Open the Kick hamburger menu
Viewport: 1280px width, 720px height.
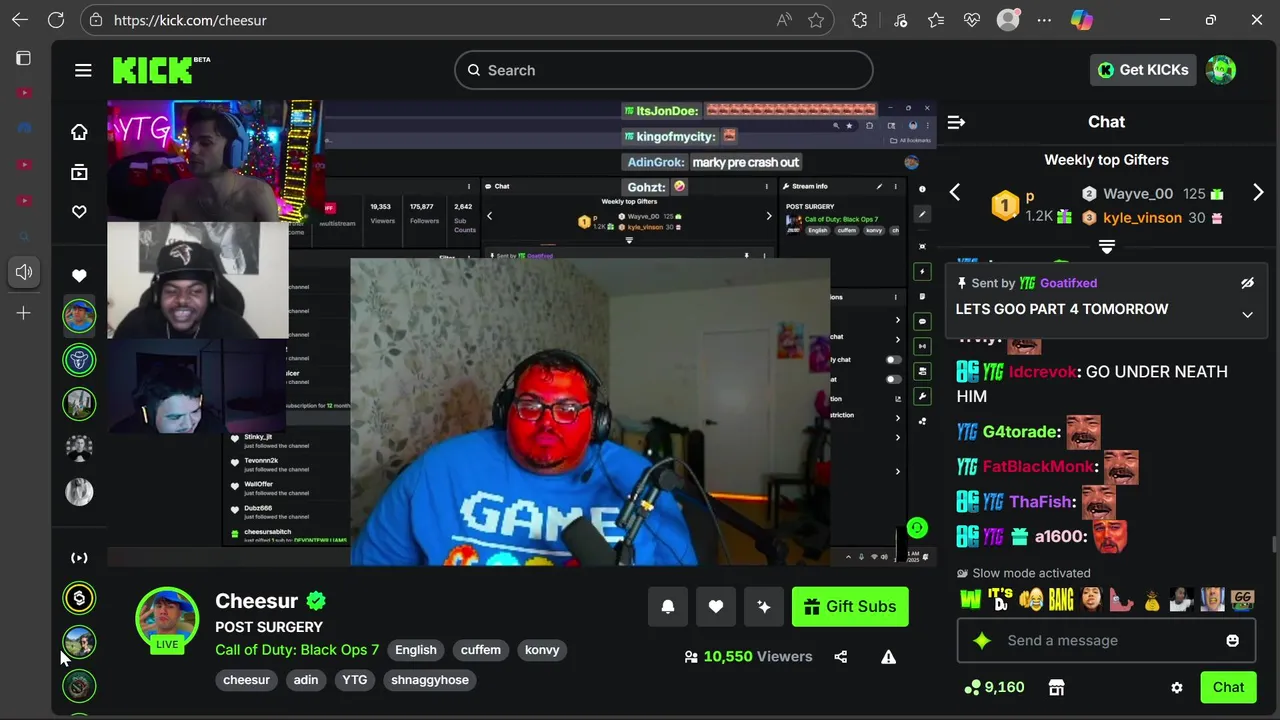click(83, 70)
